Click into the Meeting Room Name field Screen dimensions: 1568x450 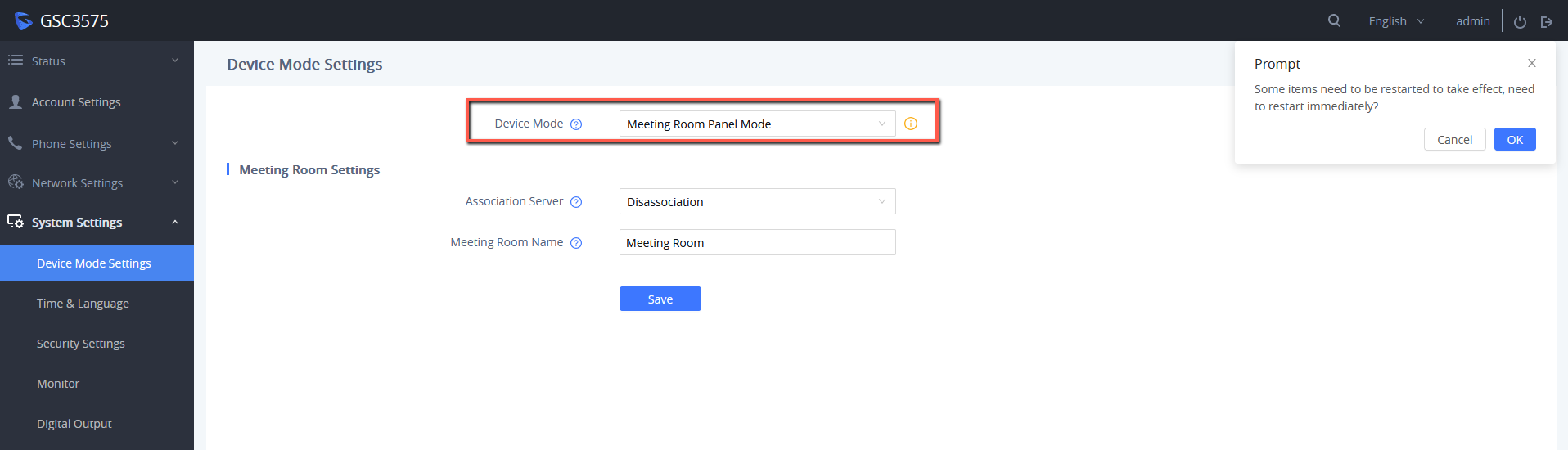[x=758, y=242]
